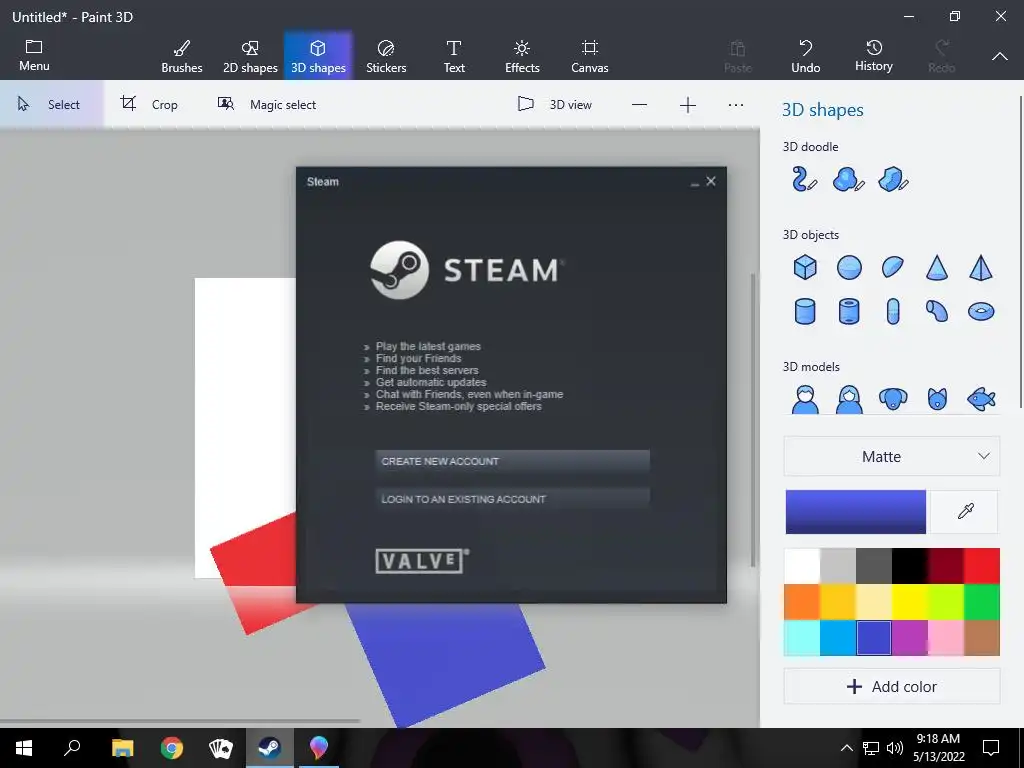Click the current blue color preview
This screenshot has width=1024, height=768.
(855, 511)
